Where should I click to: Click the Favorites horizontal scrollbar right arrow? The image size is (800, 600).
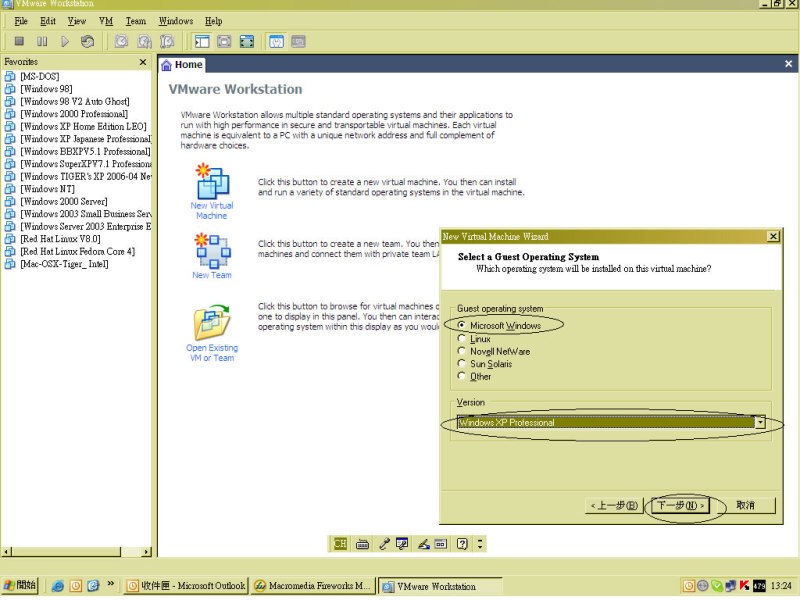click(x=147, y=552)
